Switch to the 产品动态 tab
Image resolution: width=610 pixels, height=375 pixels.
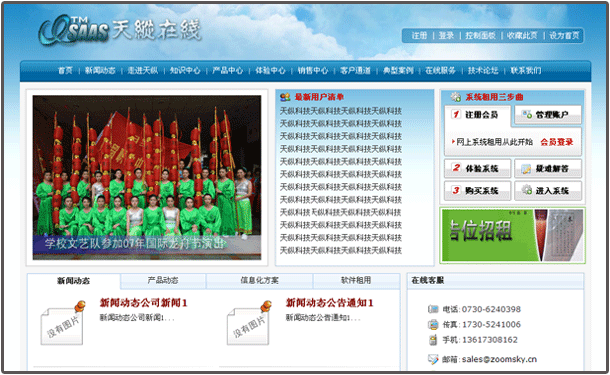(163, 280)
